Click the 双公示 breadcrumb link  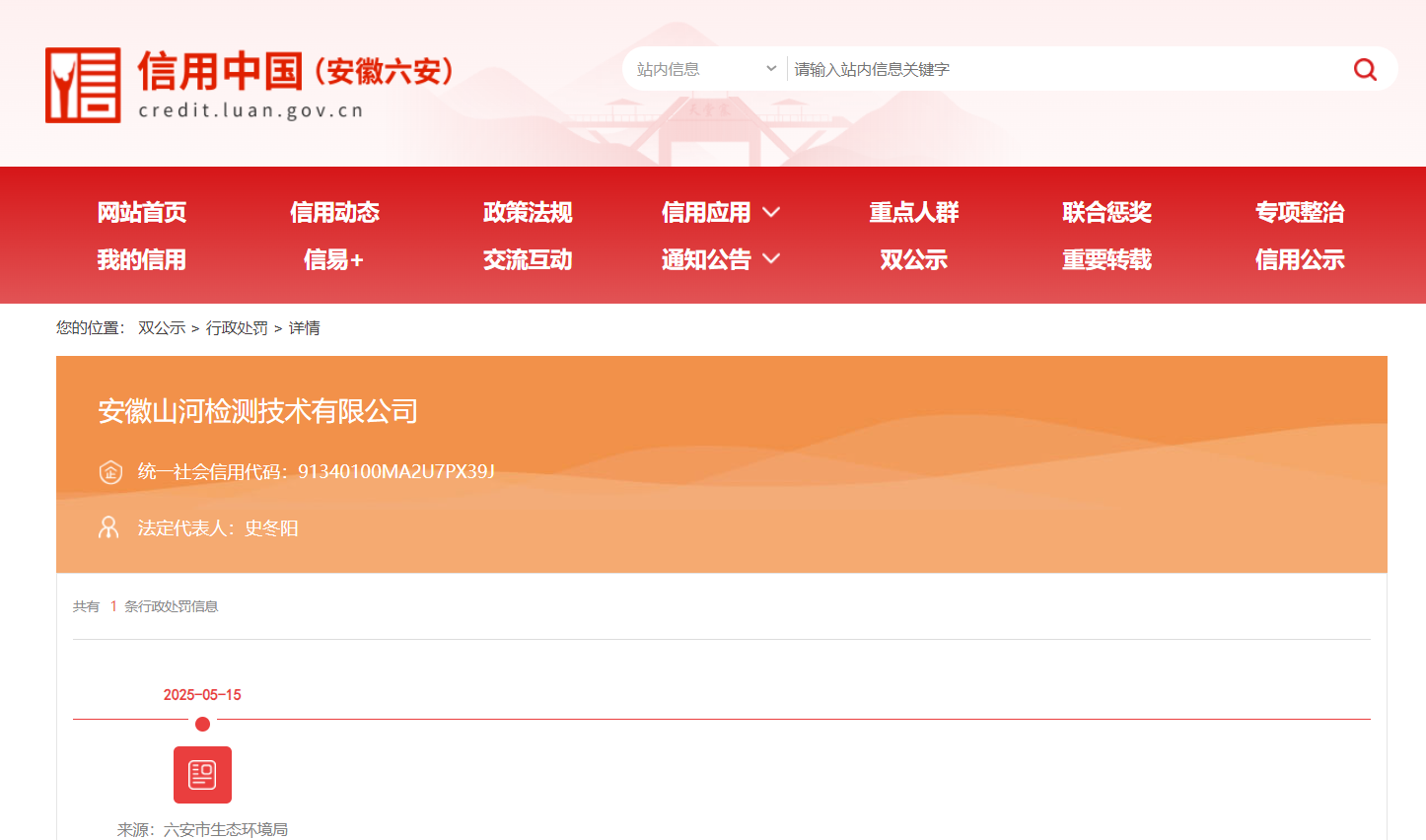(x=162, y=328)
